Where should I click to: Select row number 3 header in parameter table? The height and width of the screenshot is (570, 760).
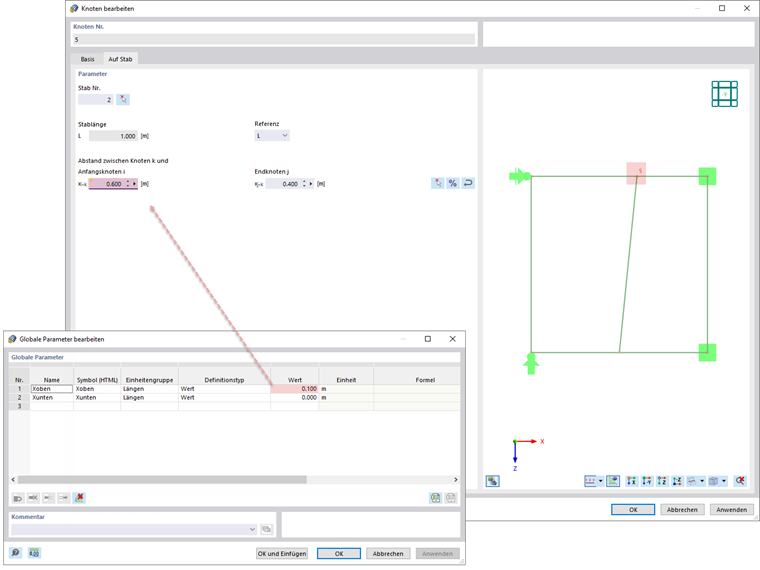(19, 406)
